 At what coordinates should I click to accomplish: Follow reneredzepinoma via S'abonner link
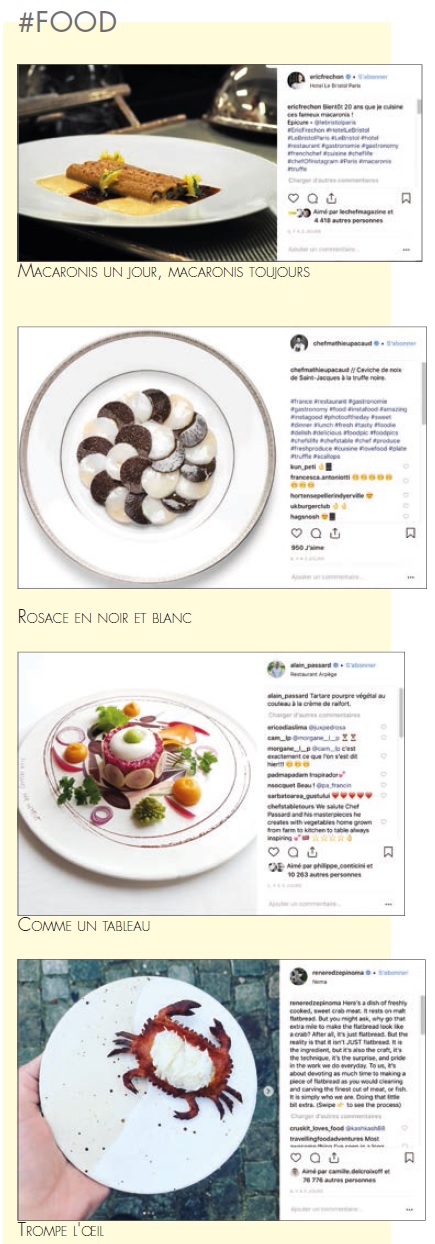[392, 972]
